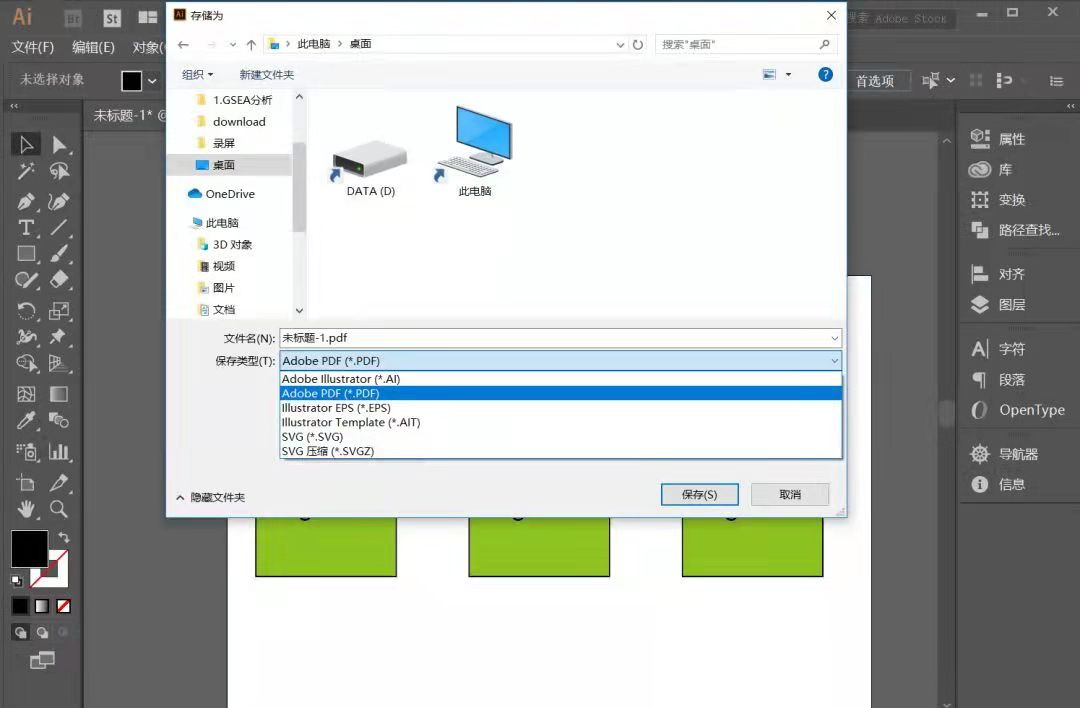Open the 文件(F) menu

click(32, 47)
